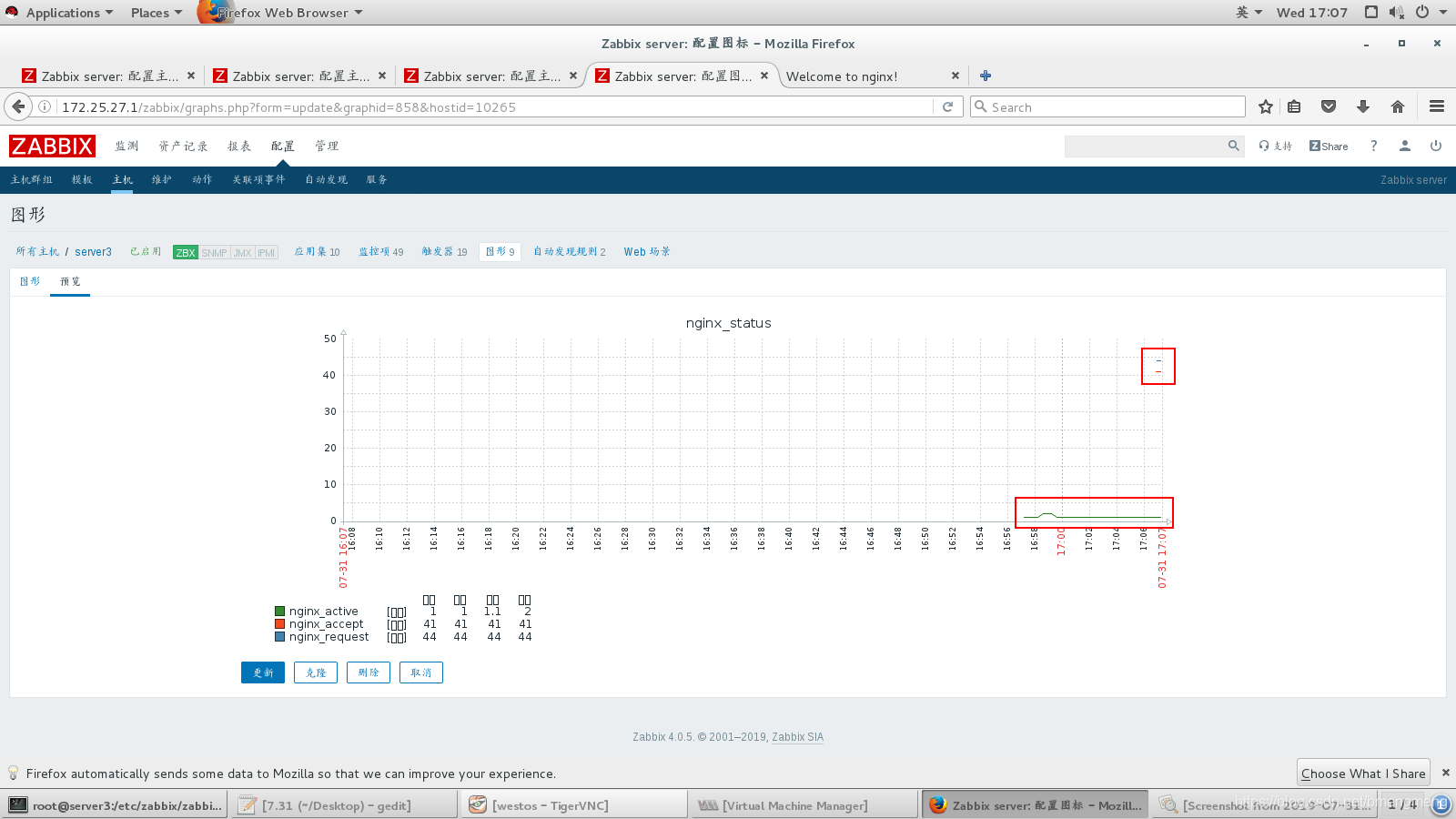This screenshot has width=1456, height=819.
Task: Select the 服务 submenu item
Action: 377,179
